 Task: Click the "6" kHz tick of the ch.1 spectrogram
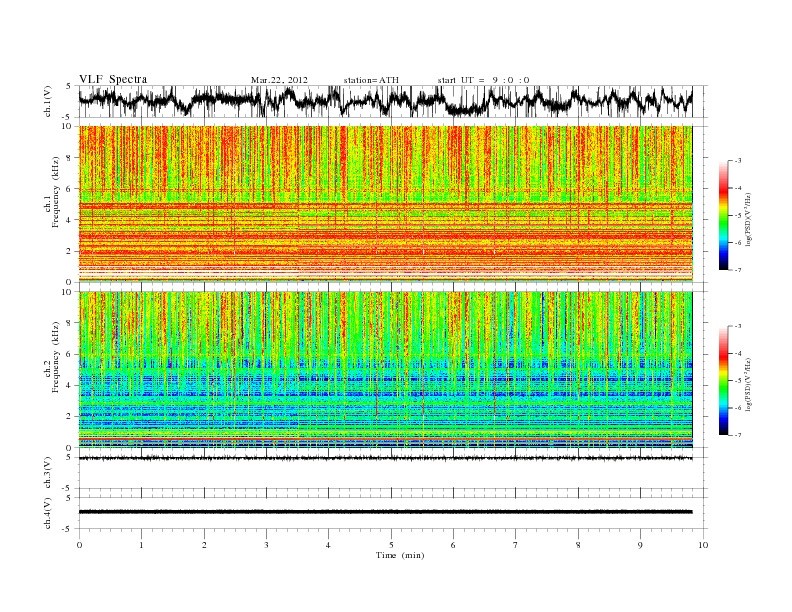70,189
